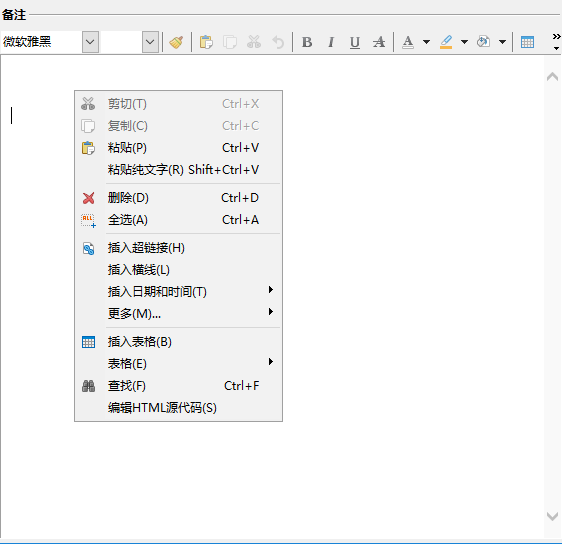Toggle italic formatting
This screenshot has width=562, height=544.
click(331, 42)
